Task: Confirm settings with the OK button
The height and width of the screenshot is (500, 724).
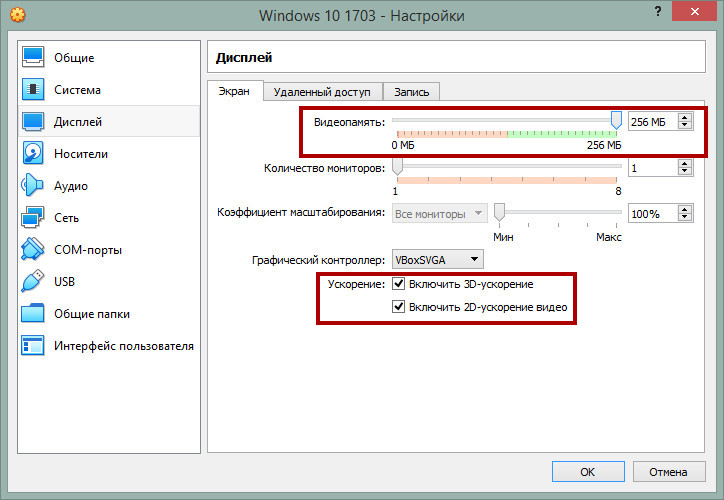Action: tap(588, 472)
